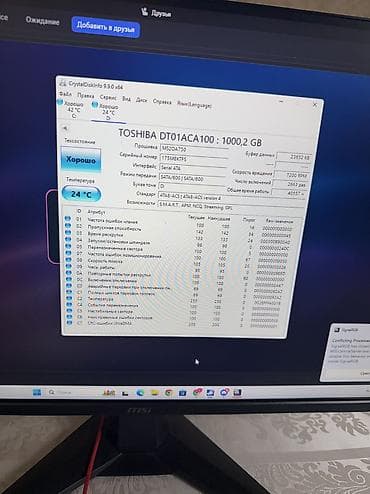Click the Наихудшее column header
The image size is (370, 494).
coord(219,219)
